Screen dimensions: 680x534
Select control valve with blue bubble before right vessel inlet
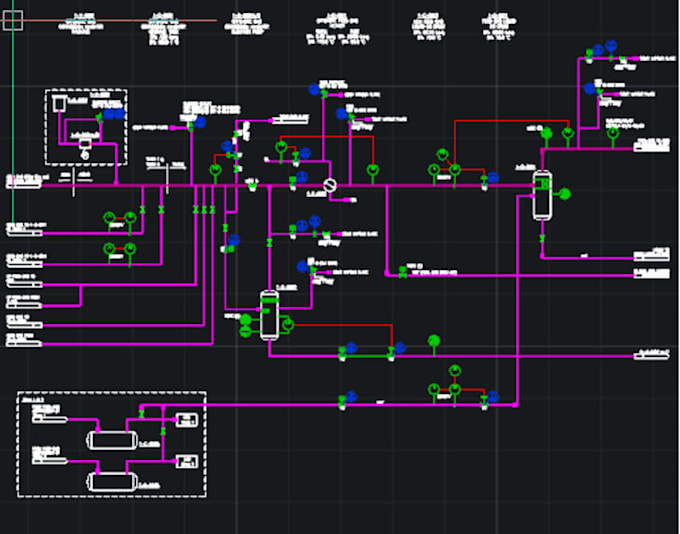tap(484, 181)
